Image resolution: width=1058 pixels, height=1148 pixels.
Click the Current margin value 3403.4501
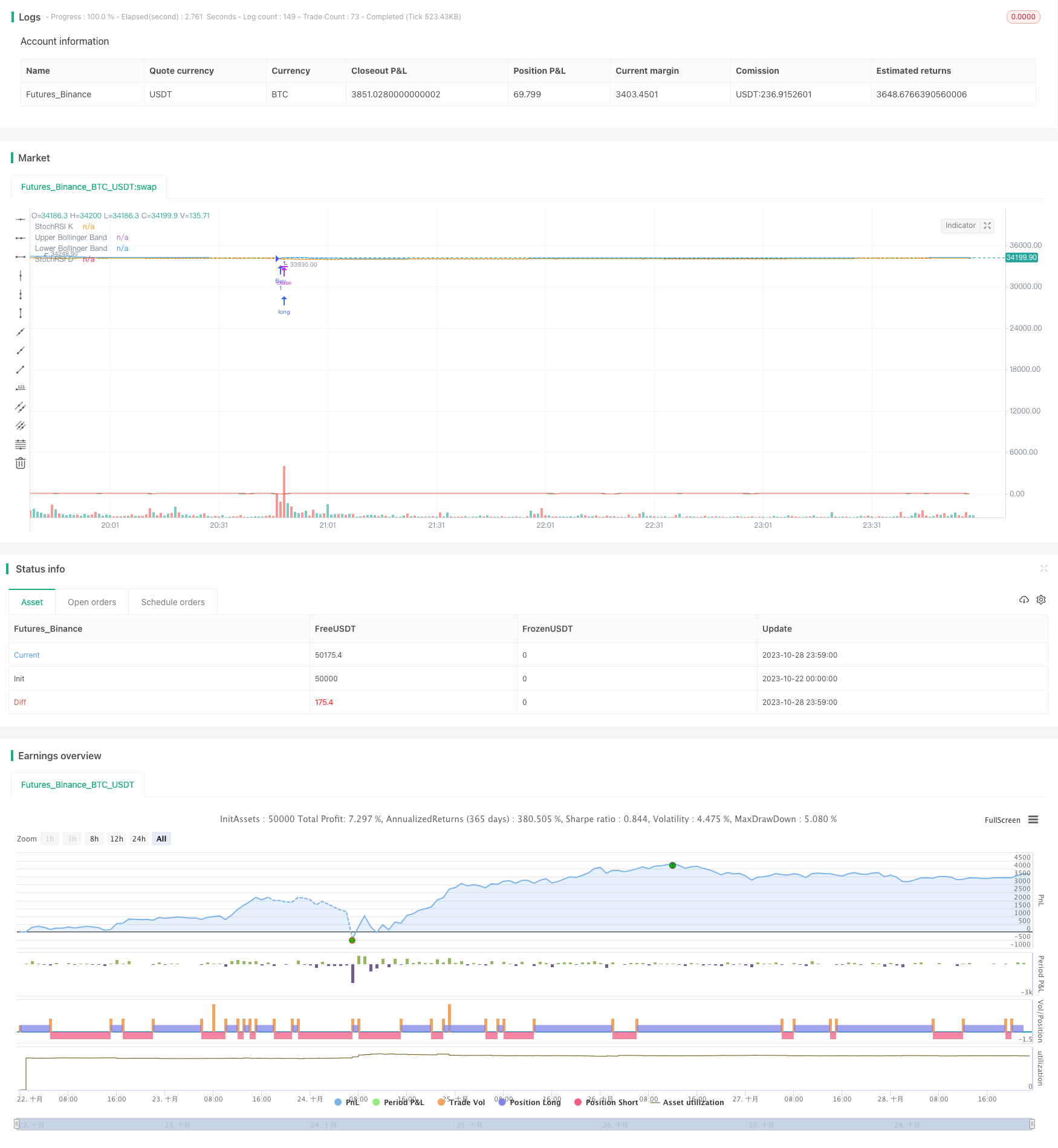pos(637,94)
